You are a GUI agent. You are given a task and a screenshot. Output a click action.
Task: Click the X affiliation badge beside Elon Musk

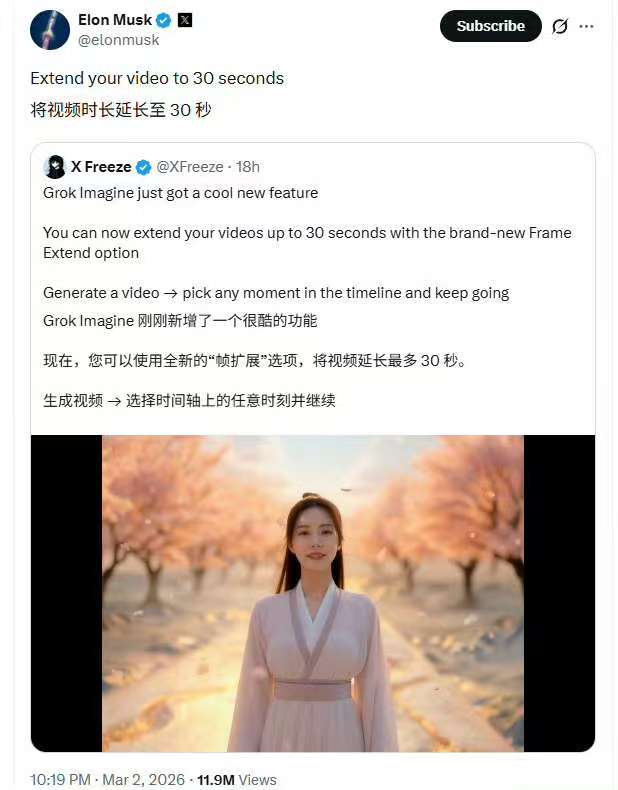point(185,20)
